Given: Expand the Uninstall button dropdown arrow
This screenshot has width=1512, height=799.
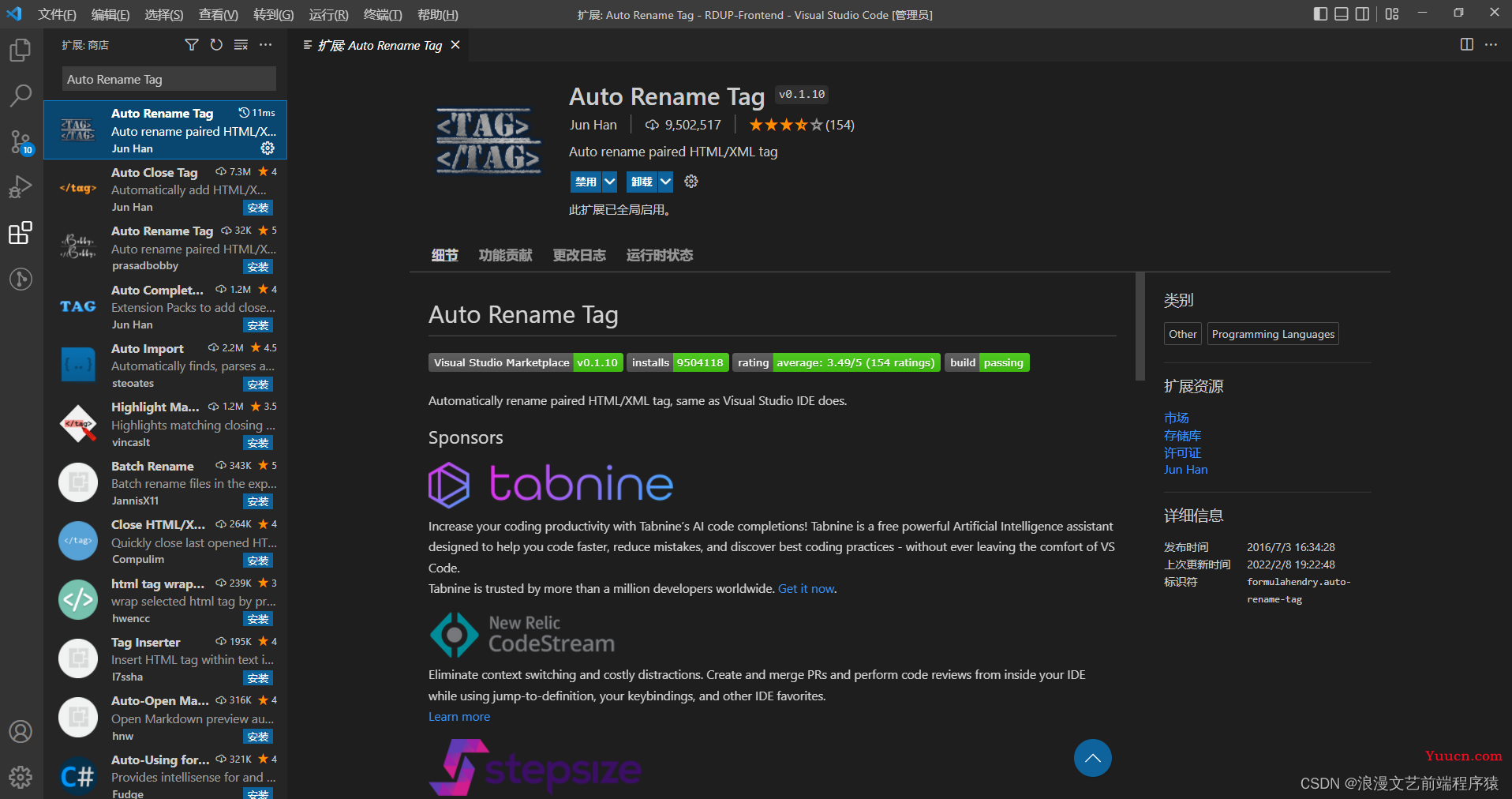Looking at the screenshot, I should [x=666, y=182].
